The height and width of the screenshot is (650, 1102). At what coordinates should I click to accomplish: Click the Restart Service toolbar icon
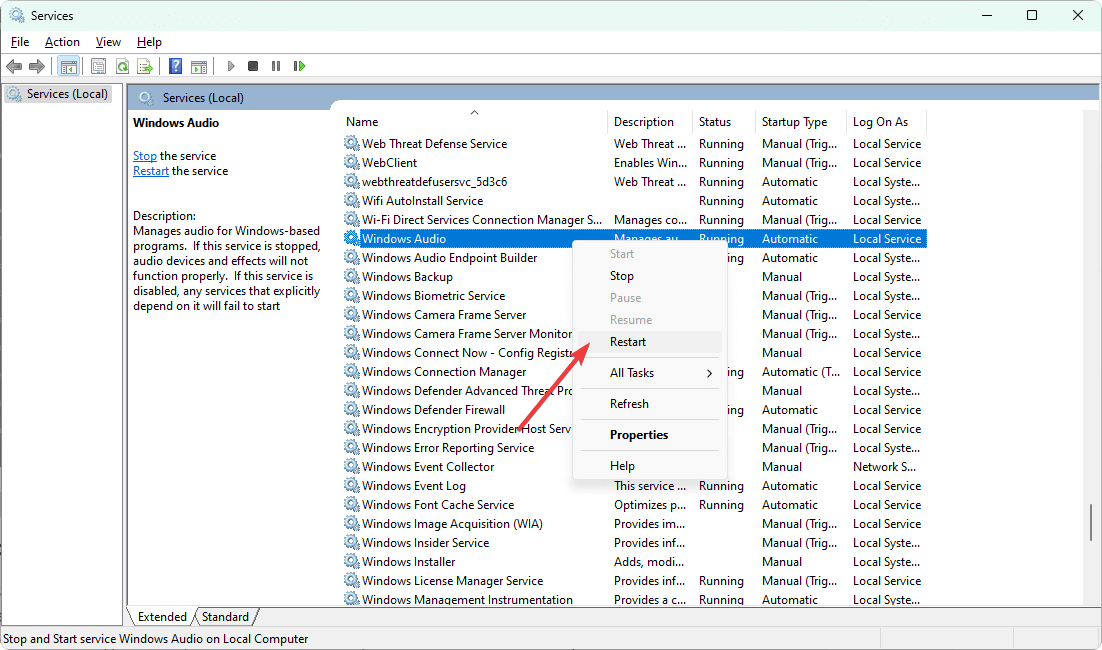pyautogui.click(x=299, y=66)
